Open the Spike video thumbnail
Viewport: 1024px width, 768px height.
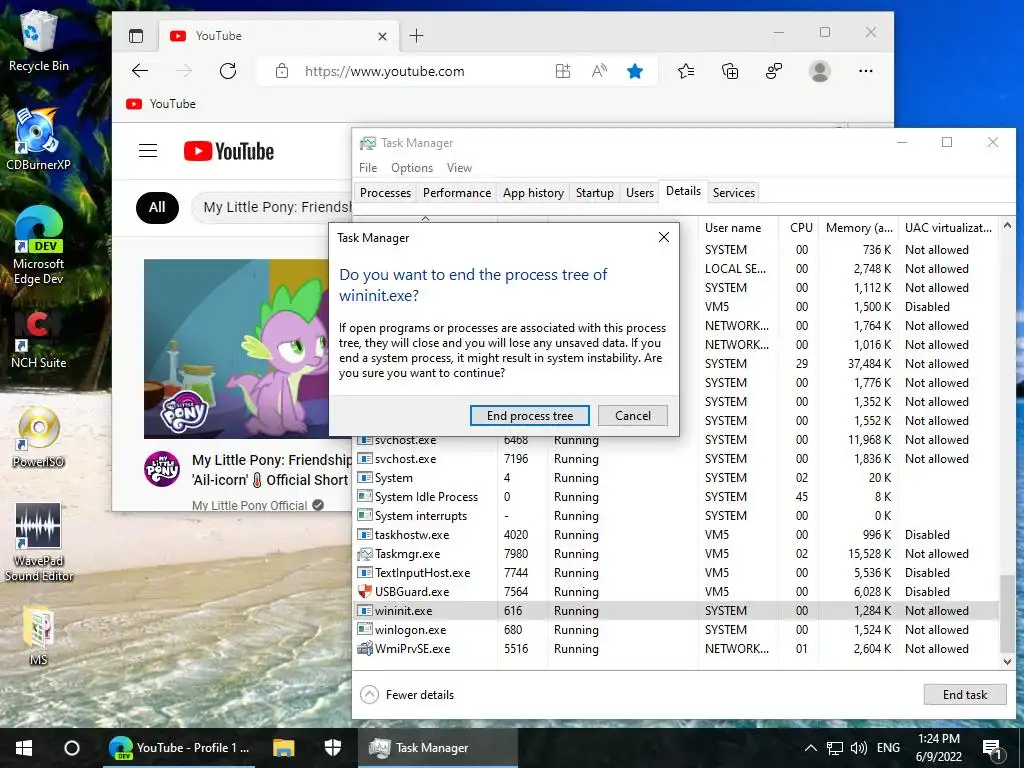point(238,349)
